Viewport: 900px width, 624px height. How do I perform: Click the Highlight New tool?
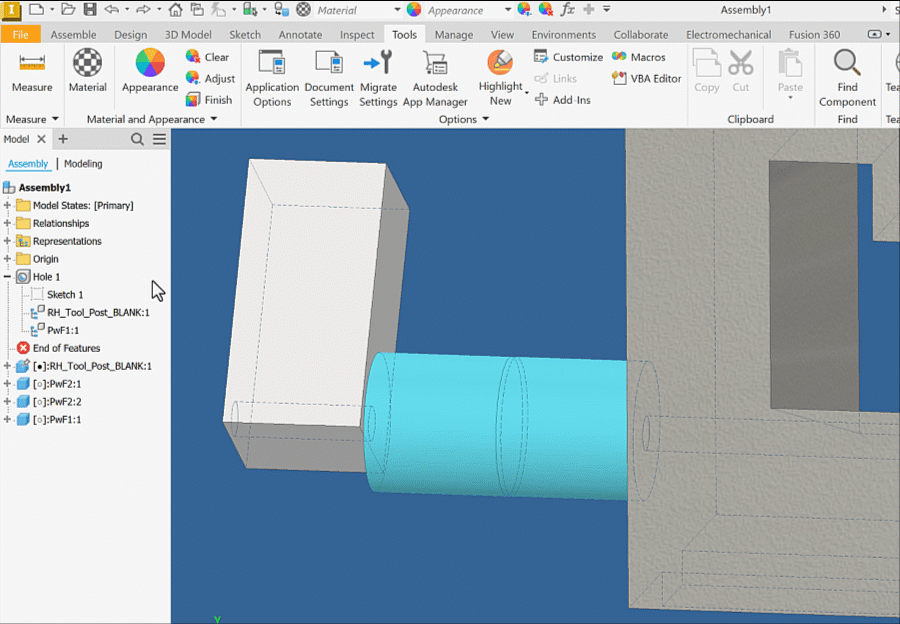501,77
